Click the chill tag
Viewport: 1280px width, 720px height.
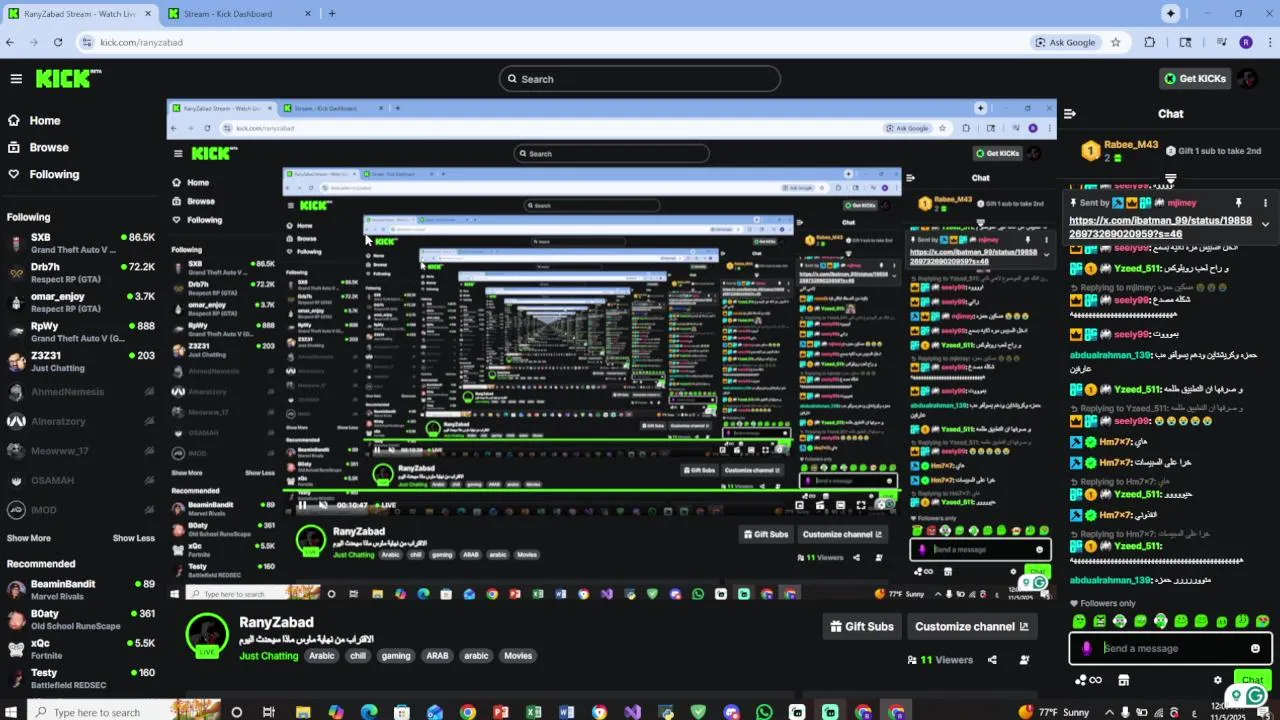[358, 656]
